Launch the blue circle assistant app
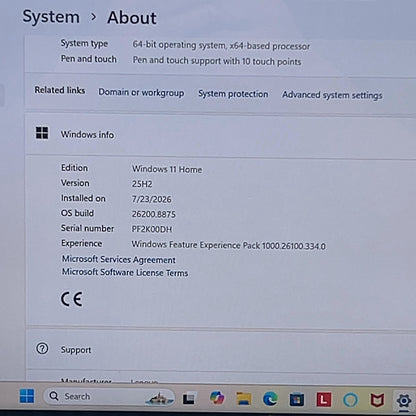The height and width of the screenshot is (416, 416). coord(350,400)
